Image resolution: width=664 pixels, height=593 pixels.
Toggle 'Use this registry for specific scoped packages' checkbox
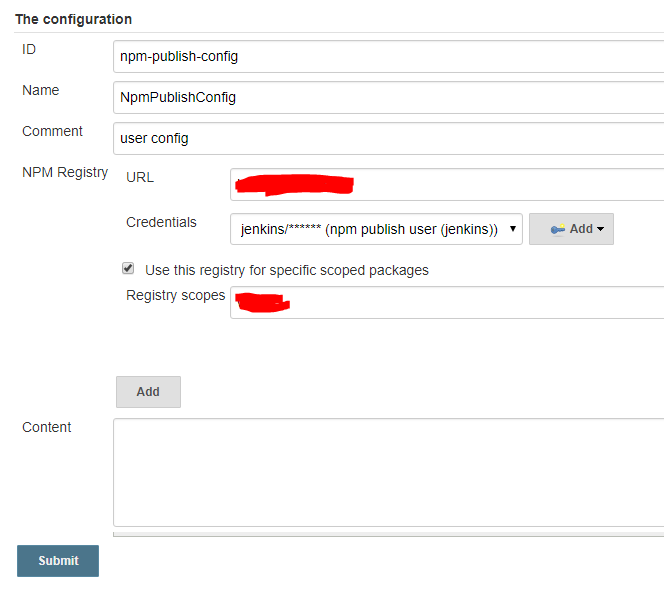128,268
